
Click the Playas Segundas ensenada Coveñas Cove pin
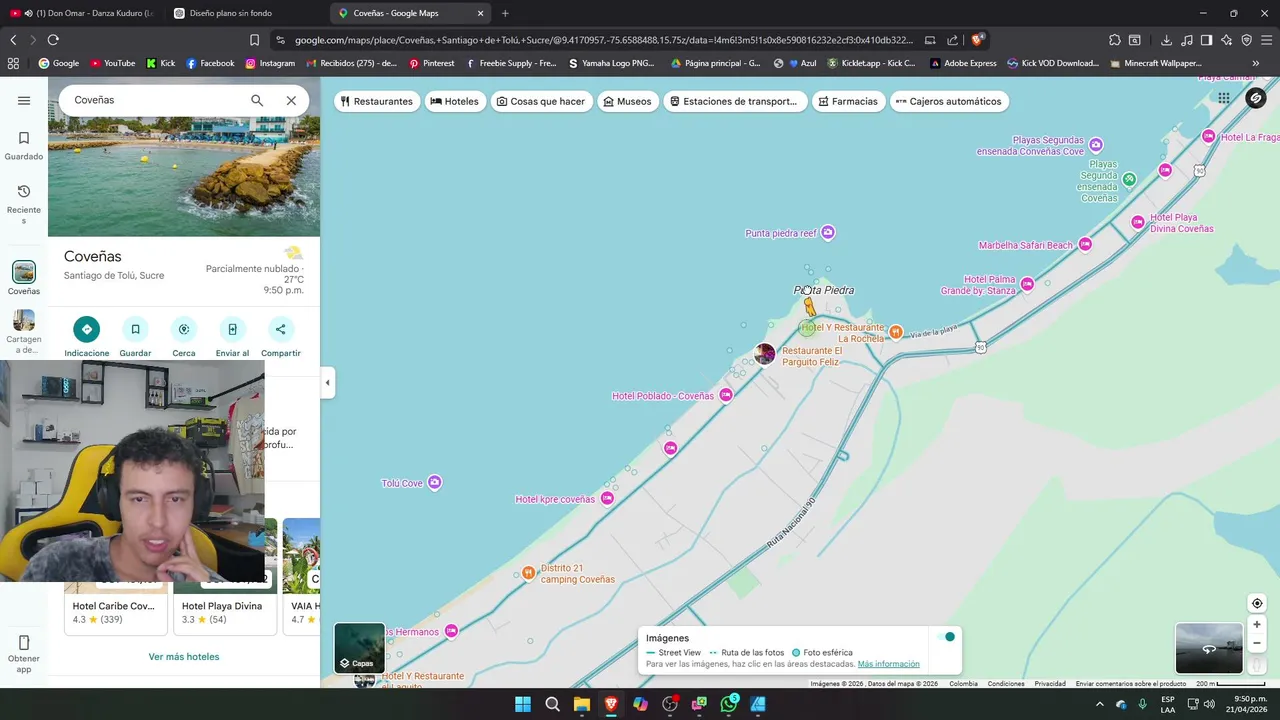pyautogui.click(x=1096, y=145)
